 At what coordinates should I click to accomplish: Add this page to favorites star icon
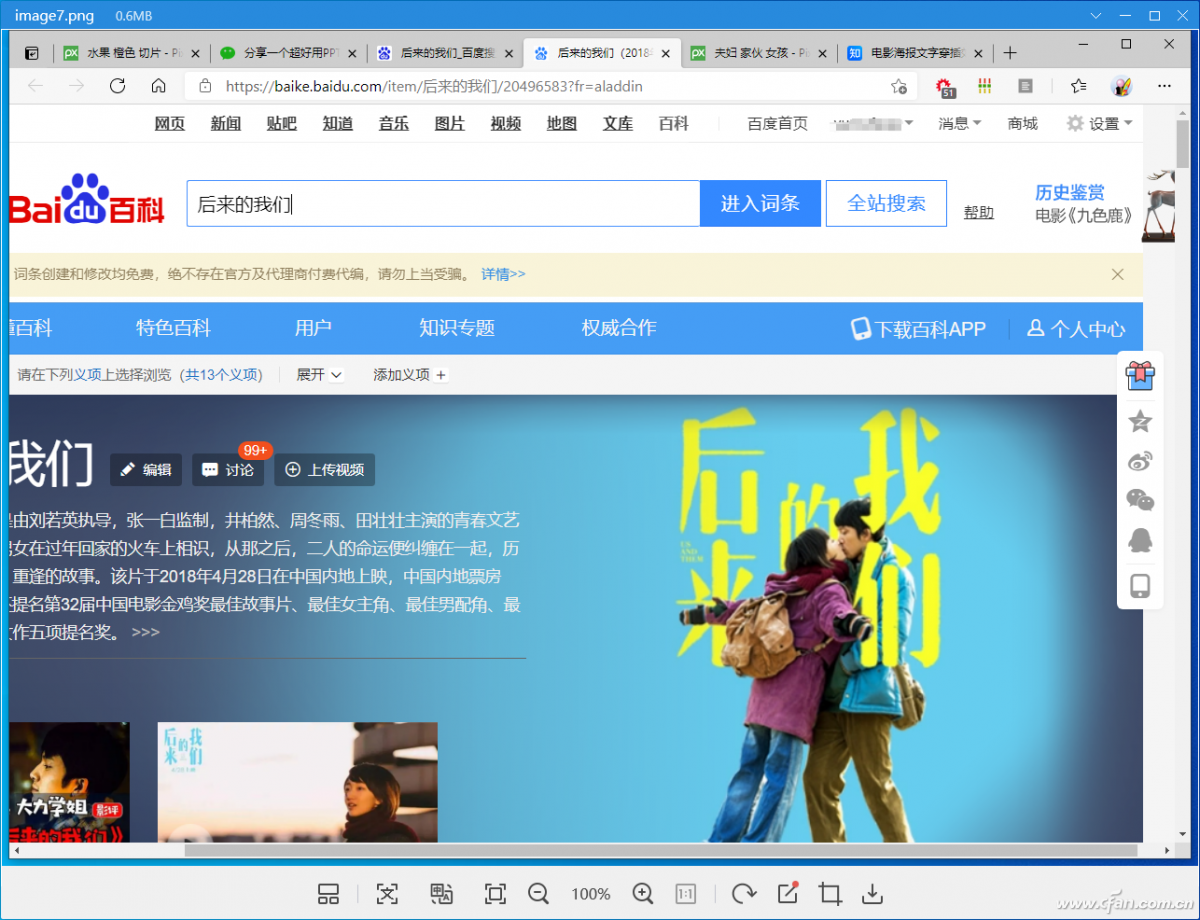(898, 86)
